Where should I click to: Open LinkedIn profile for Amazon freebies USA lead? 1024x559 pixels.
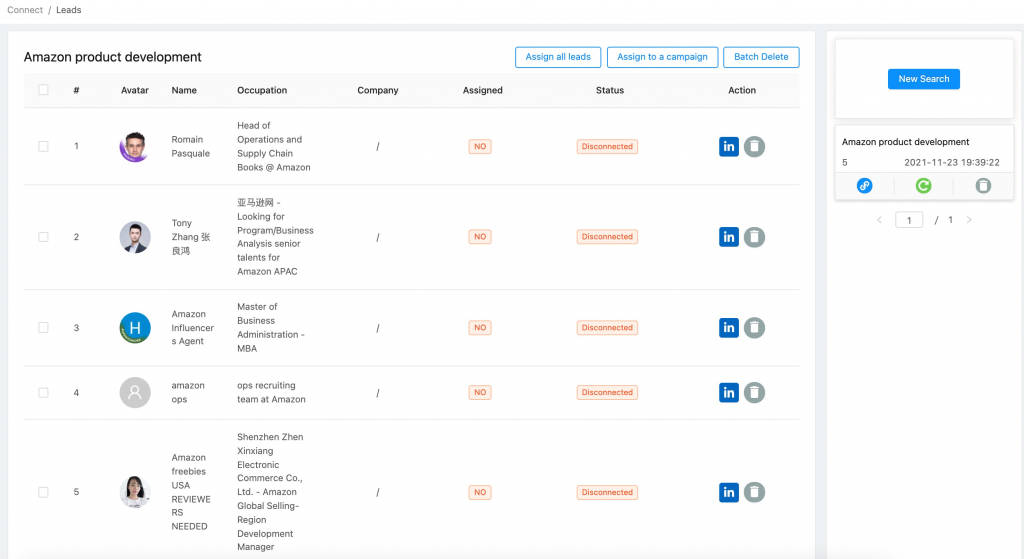point(729,492)
